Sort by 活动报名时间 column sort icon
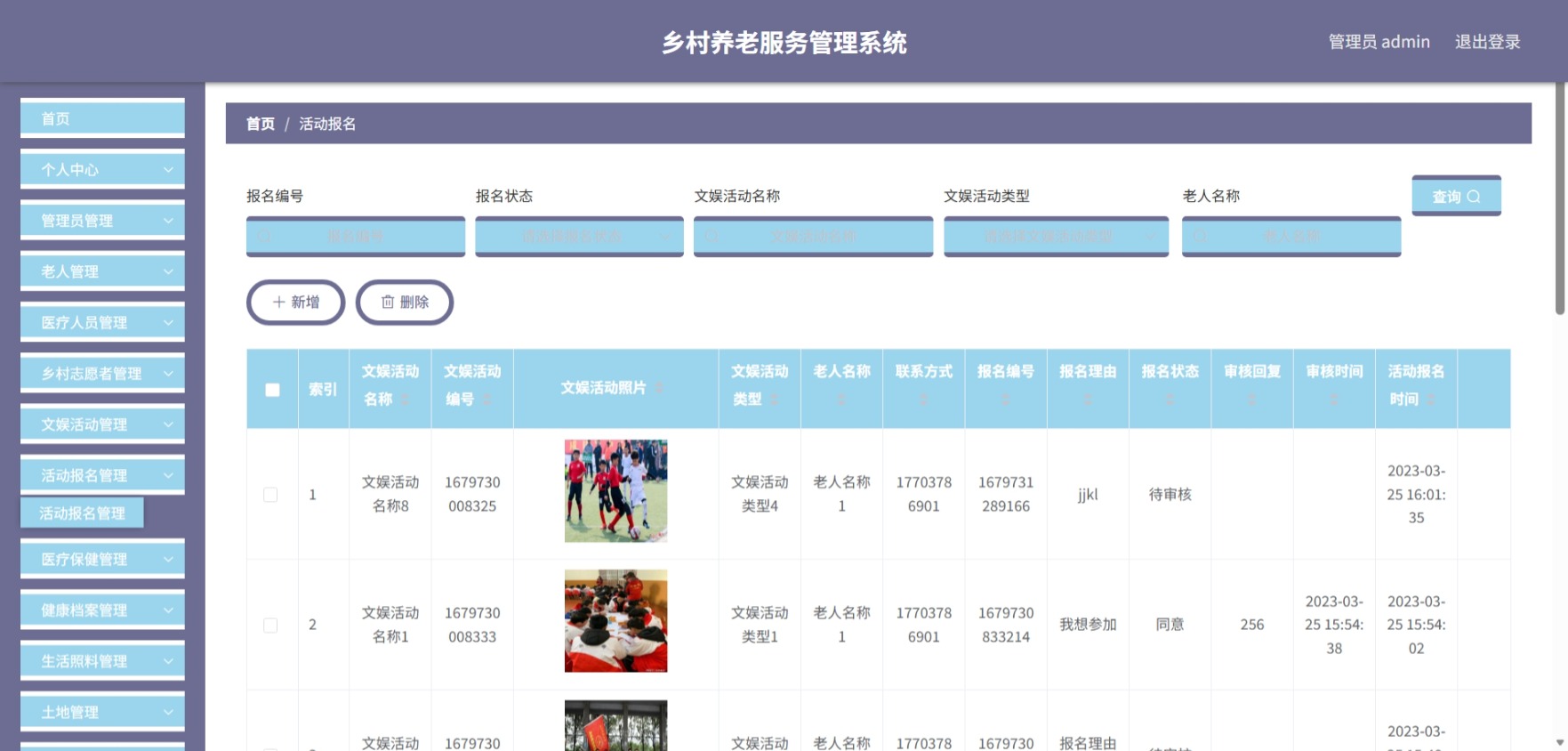 [1431, 400]
